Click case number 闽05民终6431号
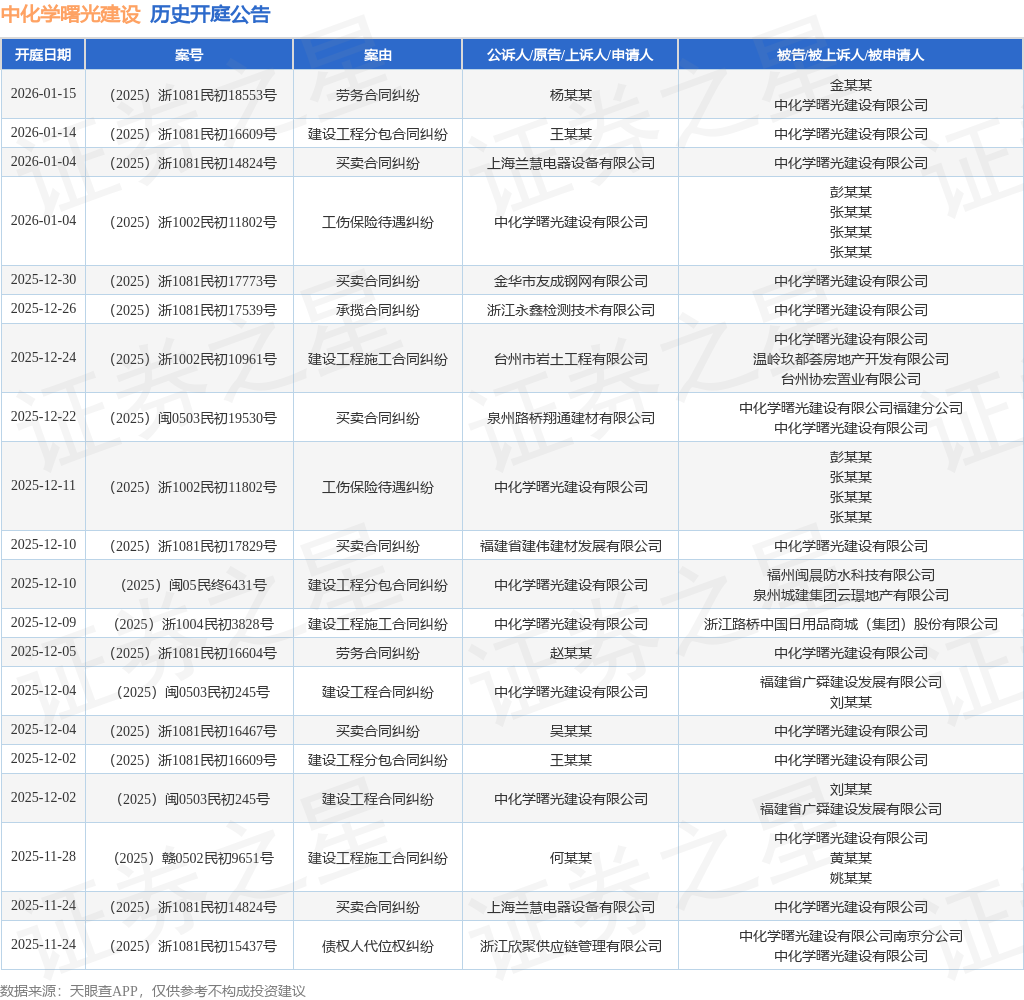Screen dimensions: 1024x1000 (x=194, y=585)
